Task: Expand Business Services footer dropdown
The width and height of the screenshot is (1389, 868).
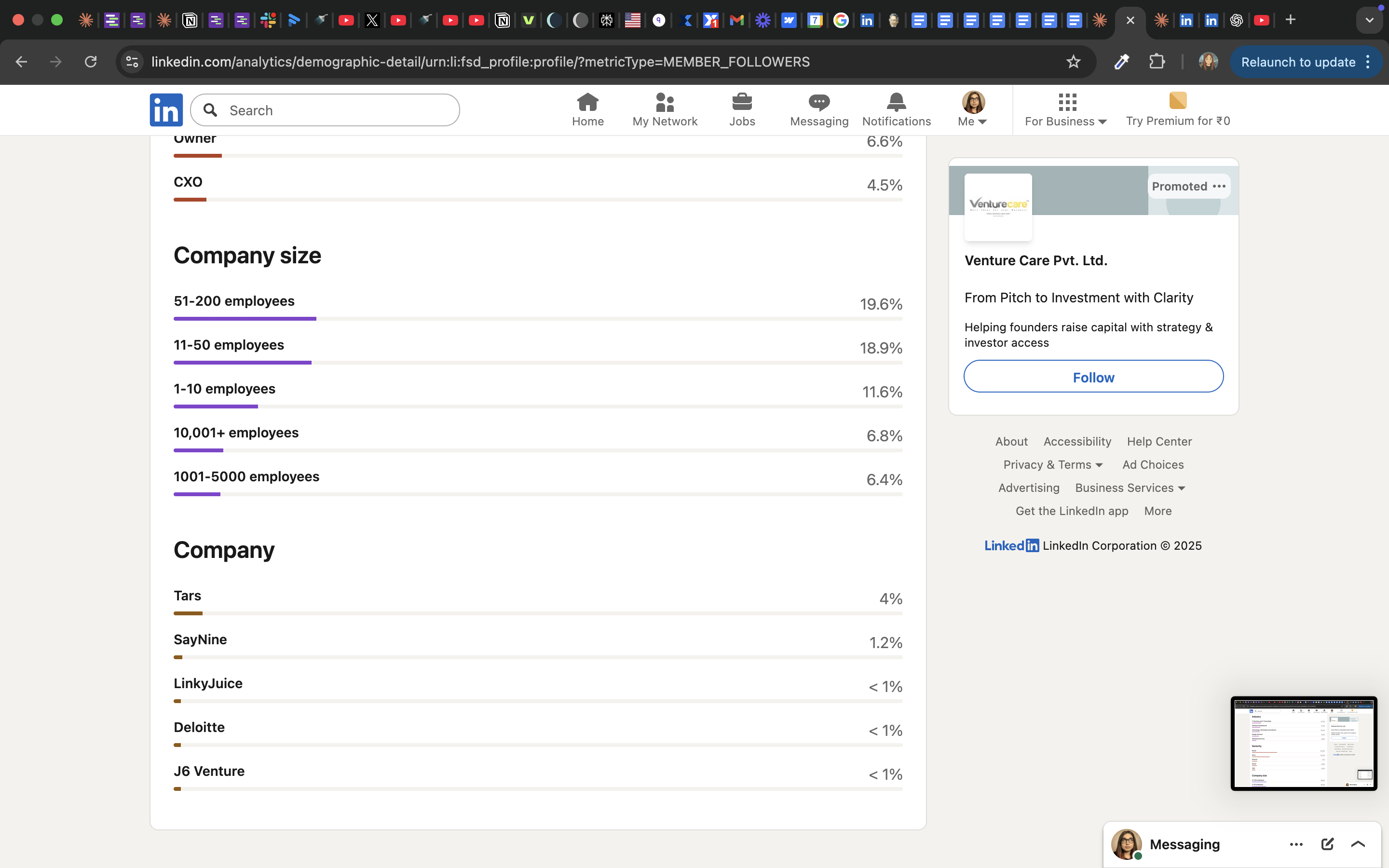Action: (1130, 488)
